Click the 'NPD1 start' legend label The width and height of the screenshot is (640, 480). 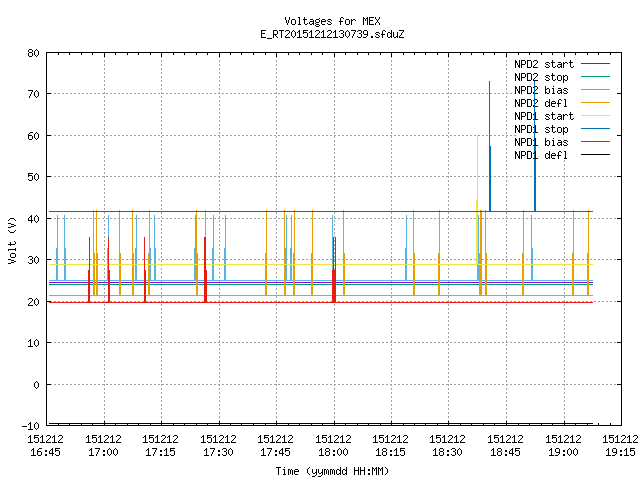(544, 116)
